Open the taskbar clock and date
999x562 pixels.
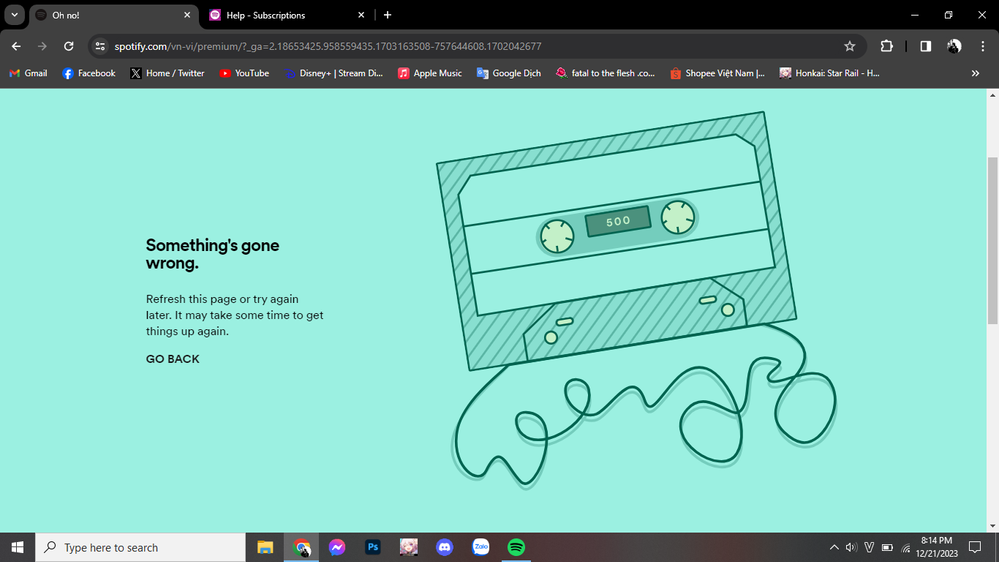(x=936, y=547)
